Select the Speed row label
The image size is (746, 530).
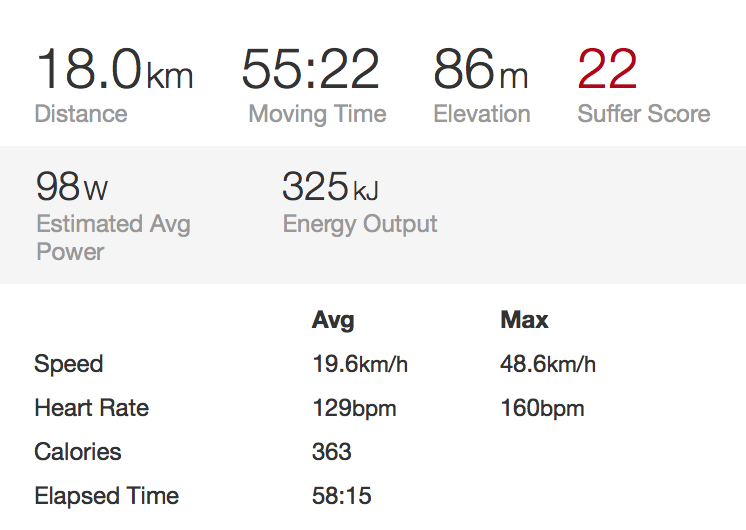tap(69, 364)
